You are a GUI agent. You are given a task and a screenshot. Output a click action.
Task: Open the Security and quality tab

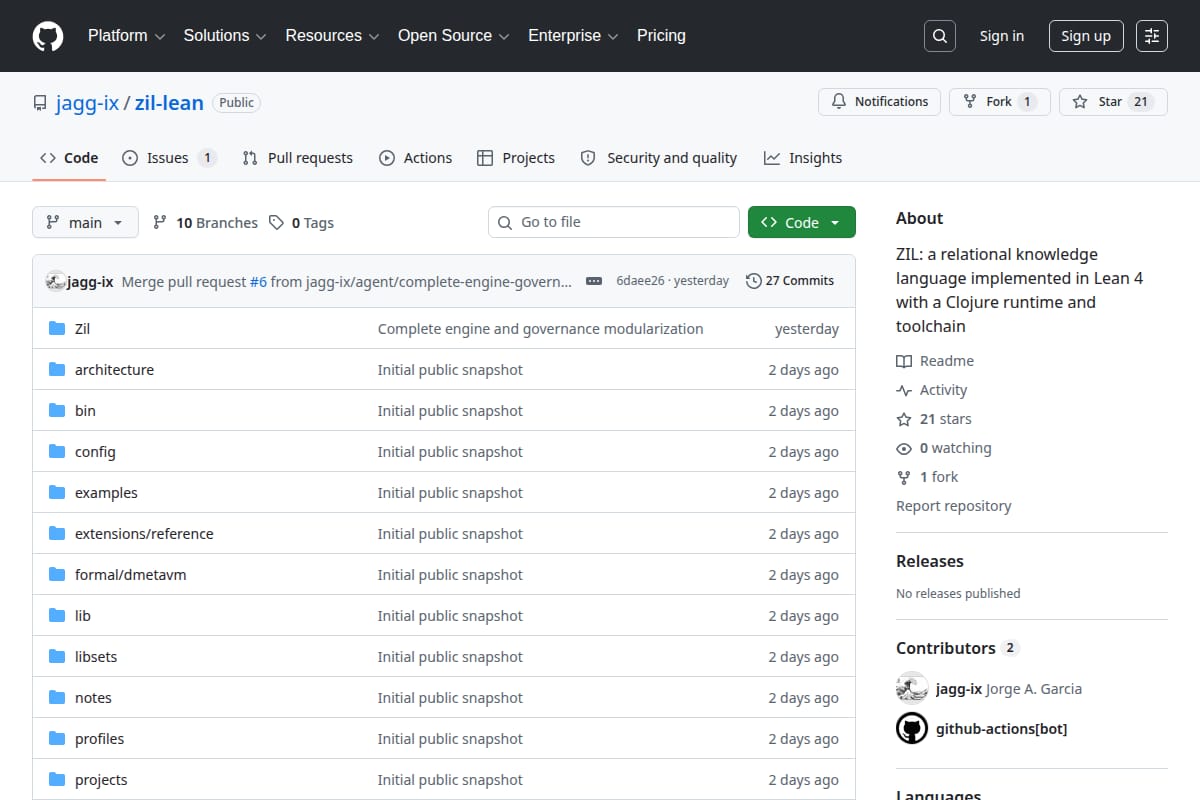(658, 158)
